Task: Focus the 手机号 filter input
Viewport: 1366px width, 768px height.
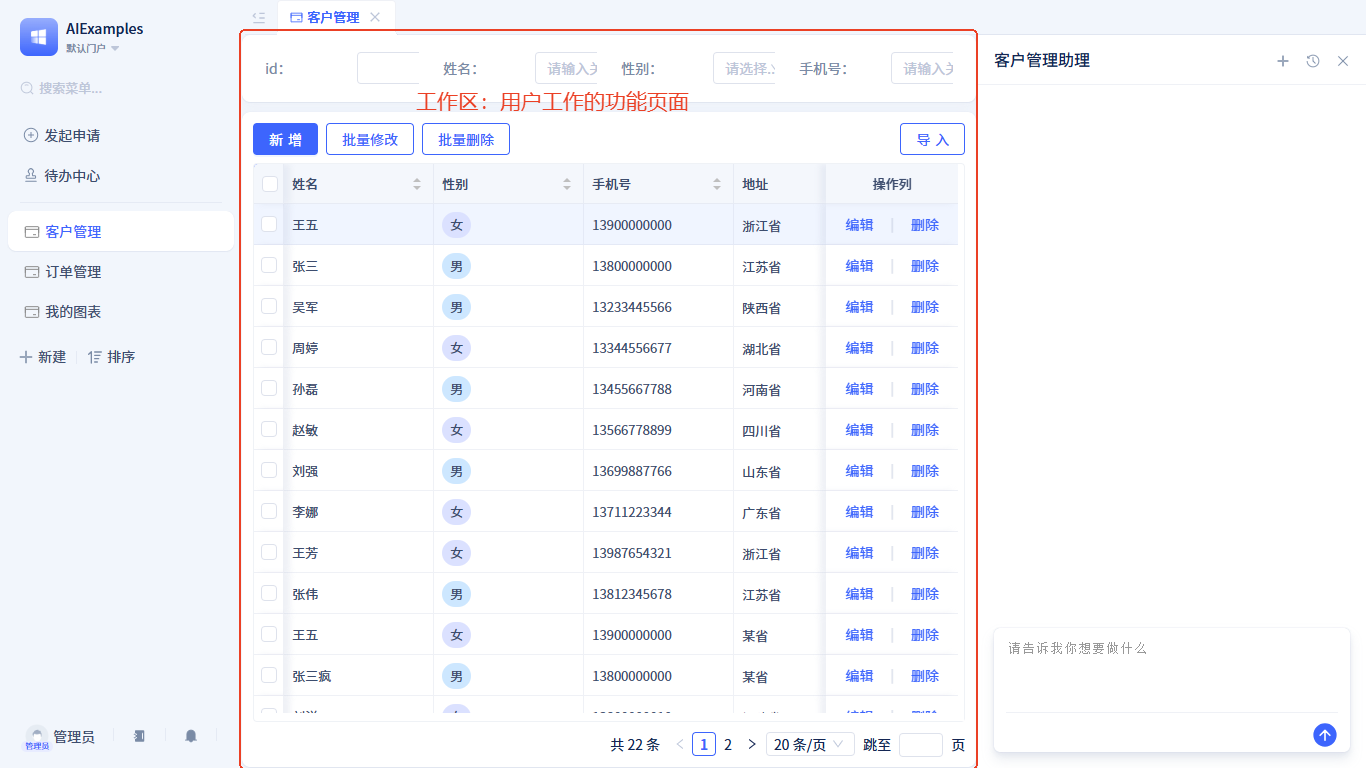Action: tap(922, 68)
